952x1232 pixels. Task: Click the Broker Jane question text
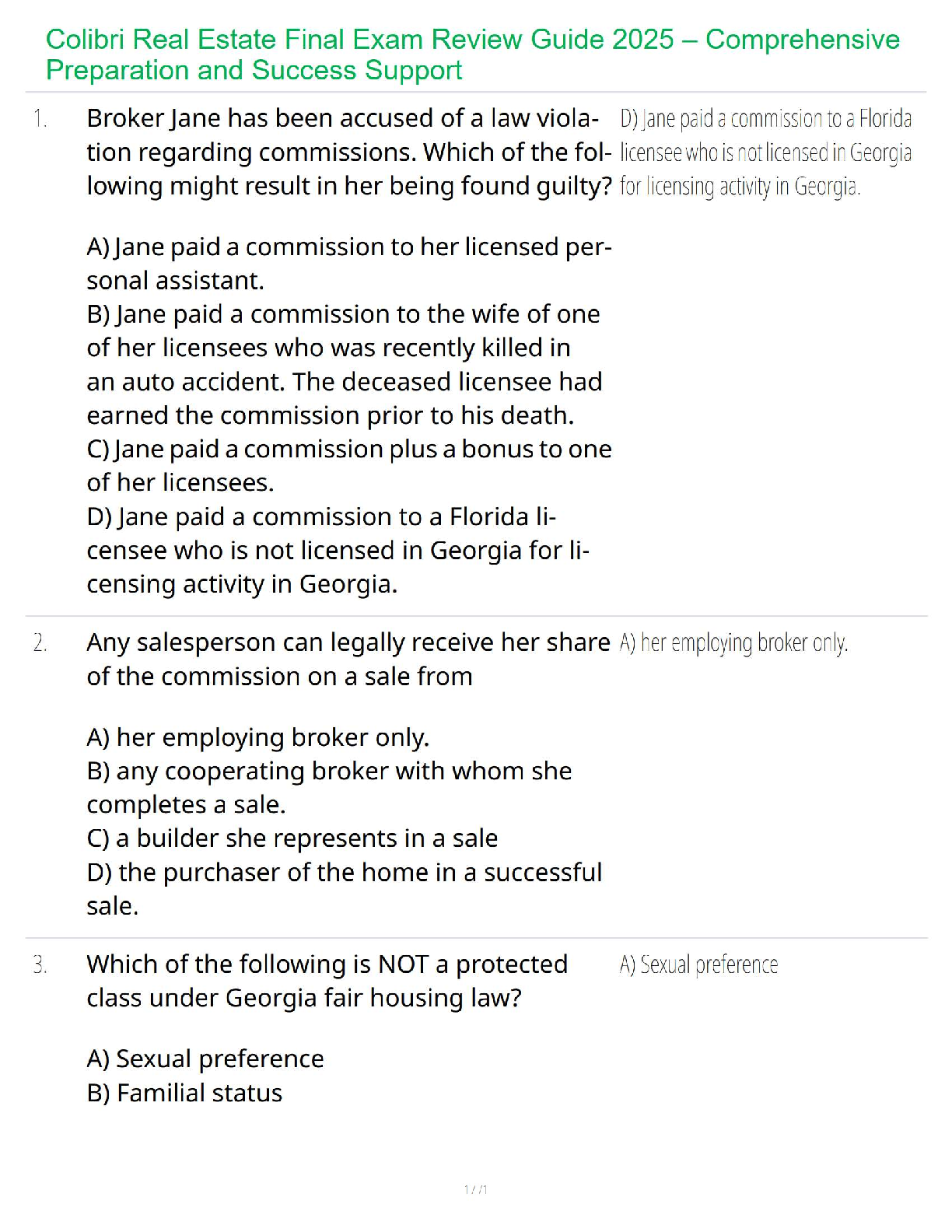[x=348, y=152]
